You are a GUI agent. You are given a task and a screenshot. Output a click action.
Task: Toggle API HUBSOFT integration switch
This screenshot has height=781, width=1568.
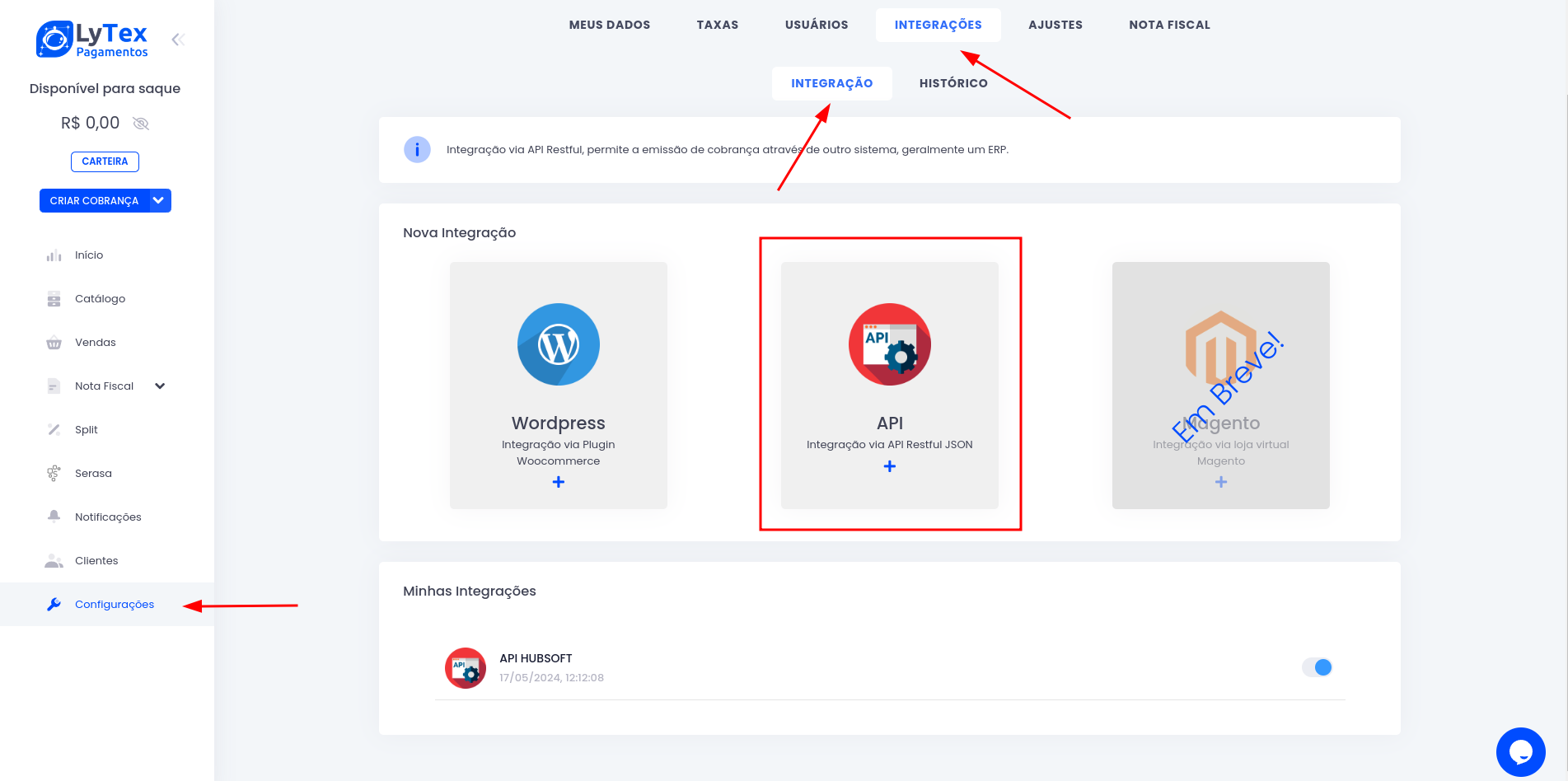click(x=1317, y=667)
